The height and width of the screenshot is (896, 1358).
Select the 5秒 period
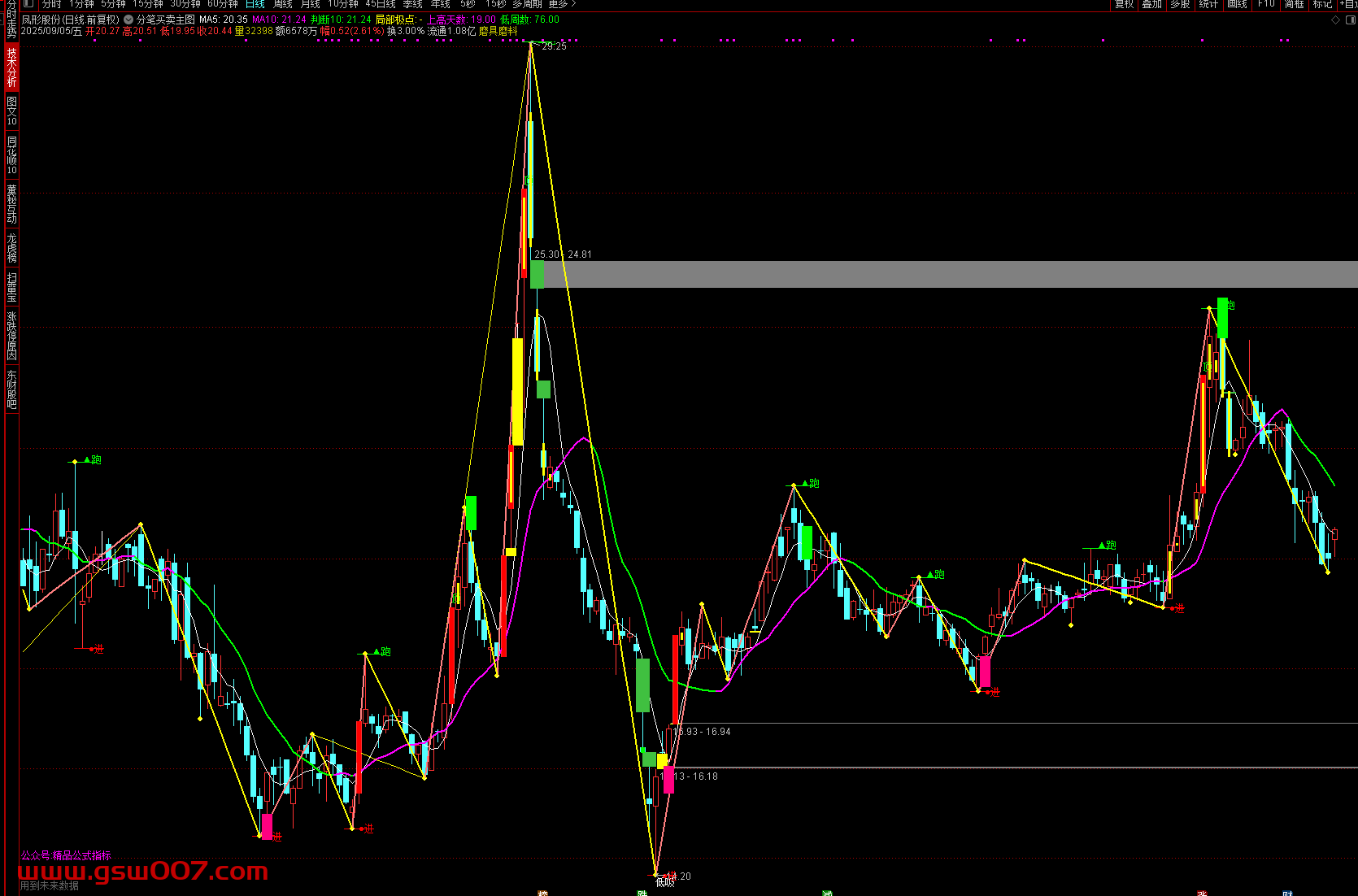click(468, 4)
